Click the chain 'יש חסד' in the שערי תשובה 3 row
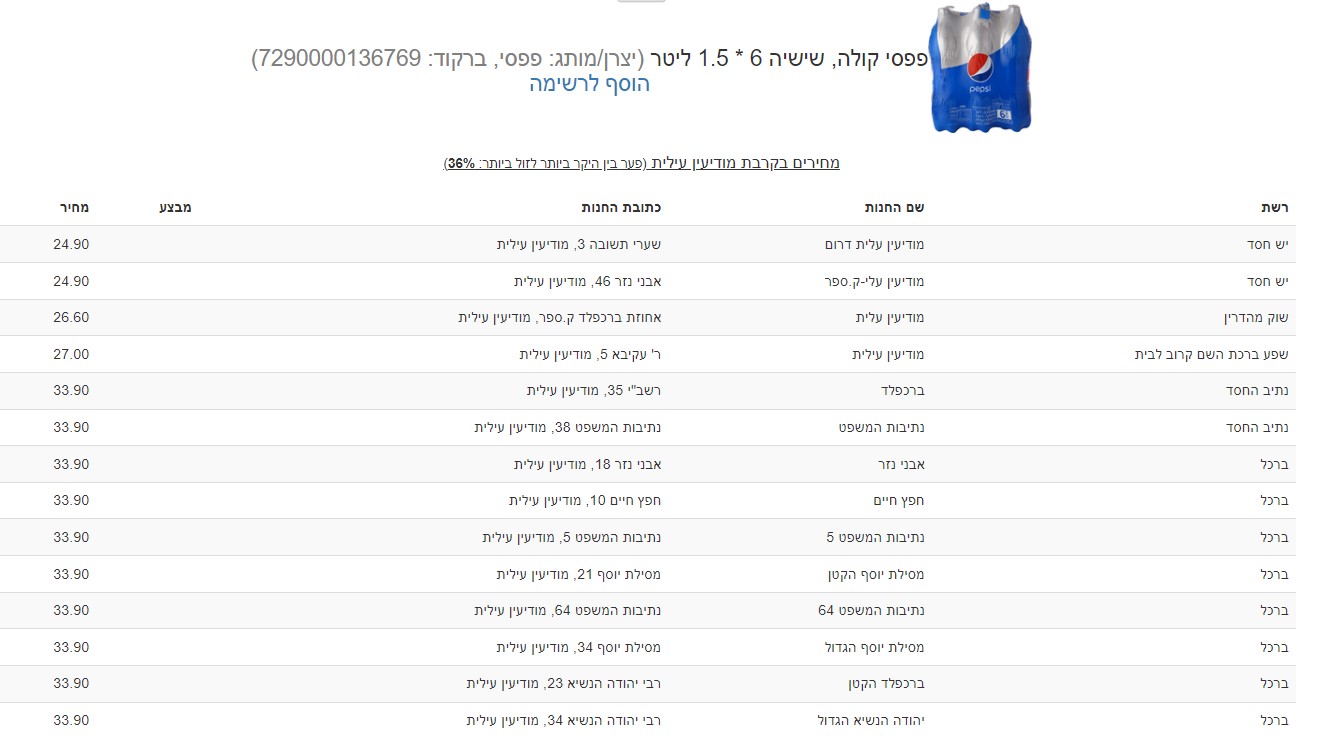 (x=1268, y=245)
